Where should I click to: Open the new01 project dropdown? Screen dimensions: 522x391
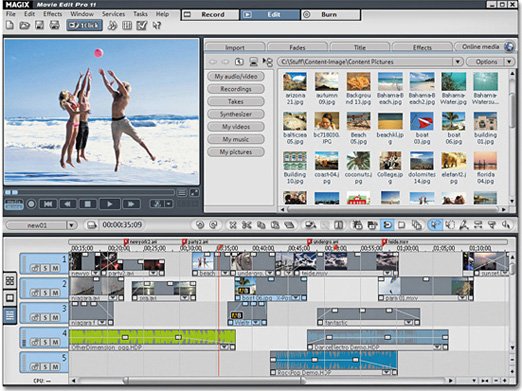71,225
